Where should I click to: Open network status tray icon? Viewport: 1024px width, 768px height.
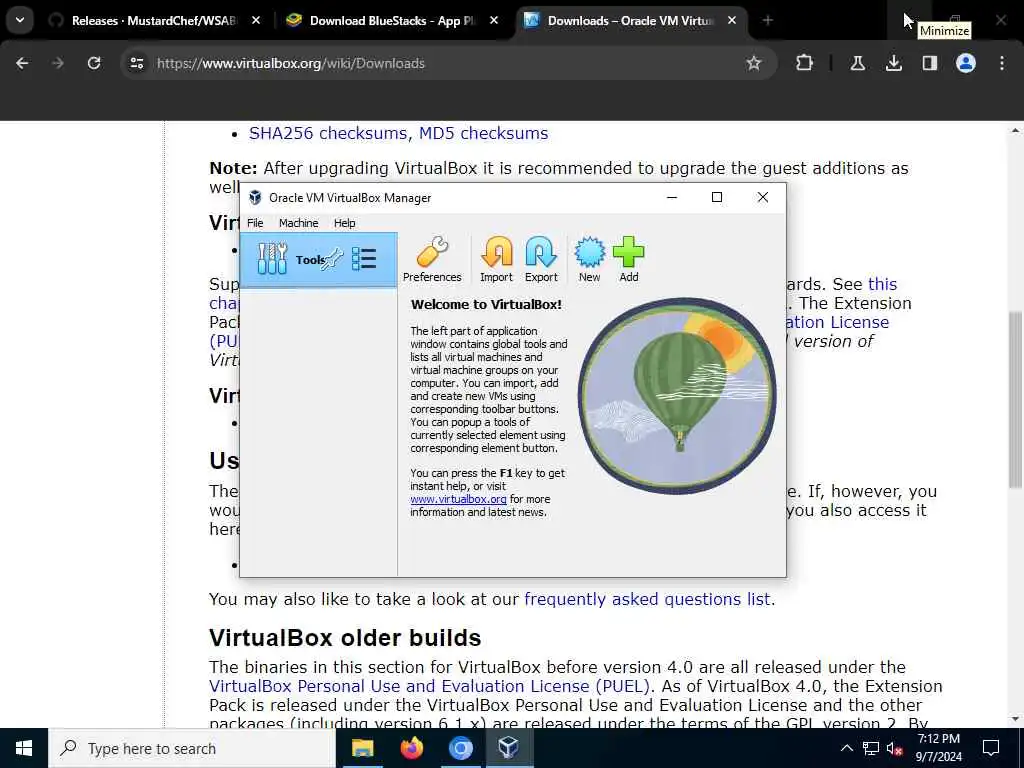(x=871, y=748)
